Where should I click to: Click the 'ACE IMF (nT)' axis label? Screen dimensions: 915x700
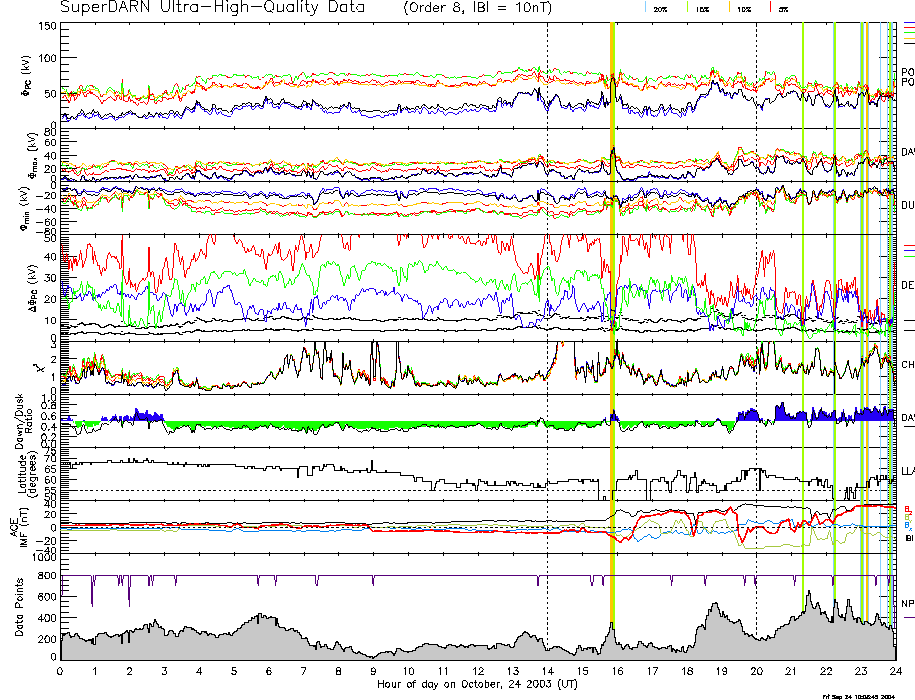[18, 526]
